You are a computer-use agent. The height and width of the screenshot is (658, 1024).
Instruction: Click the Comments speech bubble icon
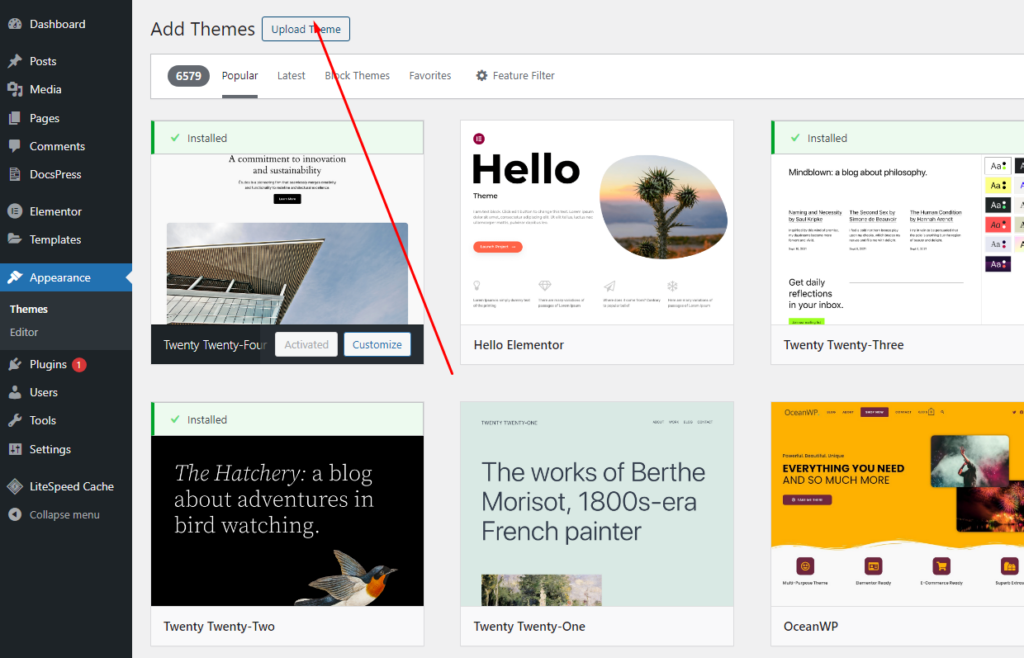pyautogui.click(x=15, y=146)
